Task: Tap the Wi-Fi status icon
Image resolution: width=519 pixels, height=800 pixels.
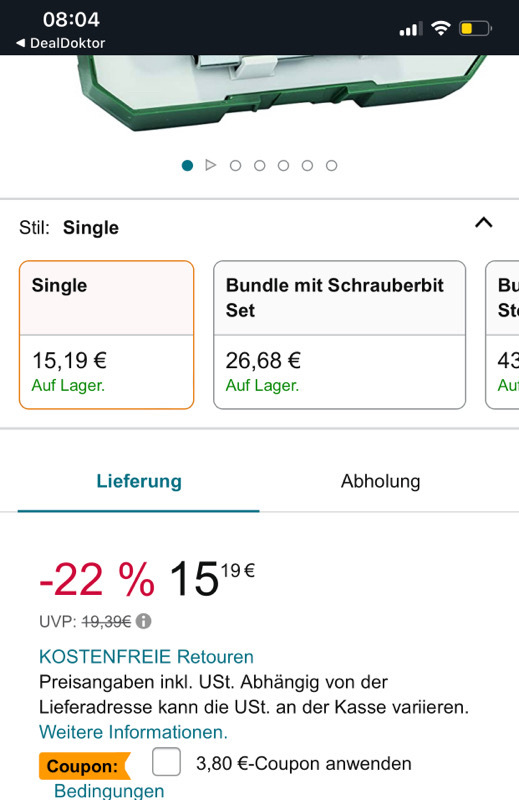Action: [440, 28]
